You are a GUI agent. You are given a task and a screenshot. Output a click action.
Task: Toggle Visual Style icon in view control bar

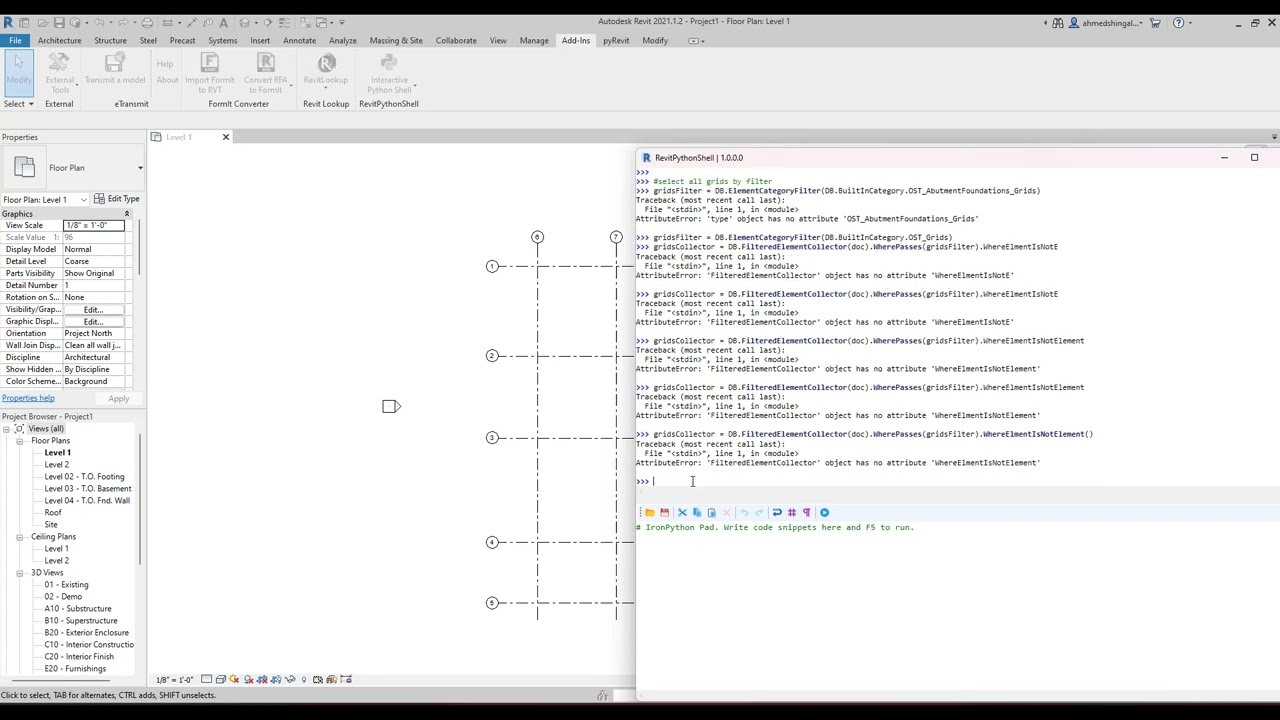221,680
